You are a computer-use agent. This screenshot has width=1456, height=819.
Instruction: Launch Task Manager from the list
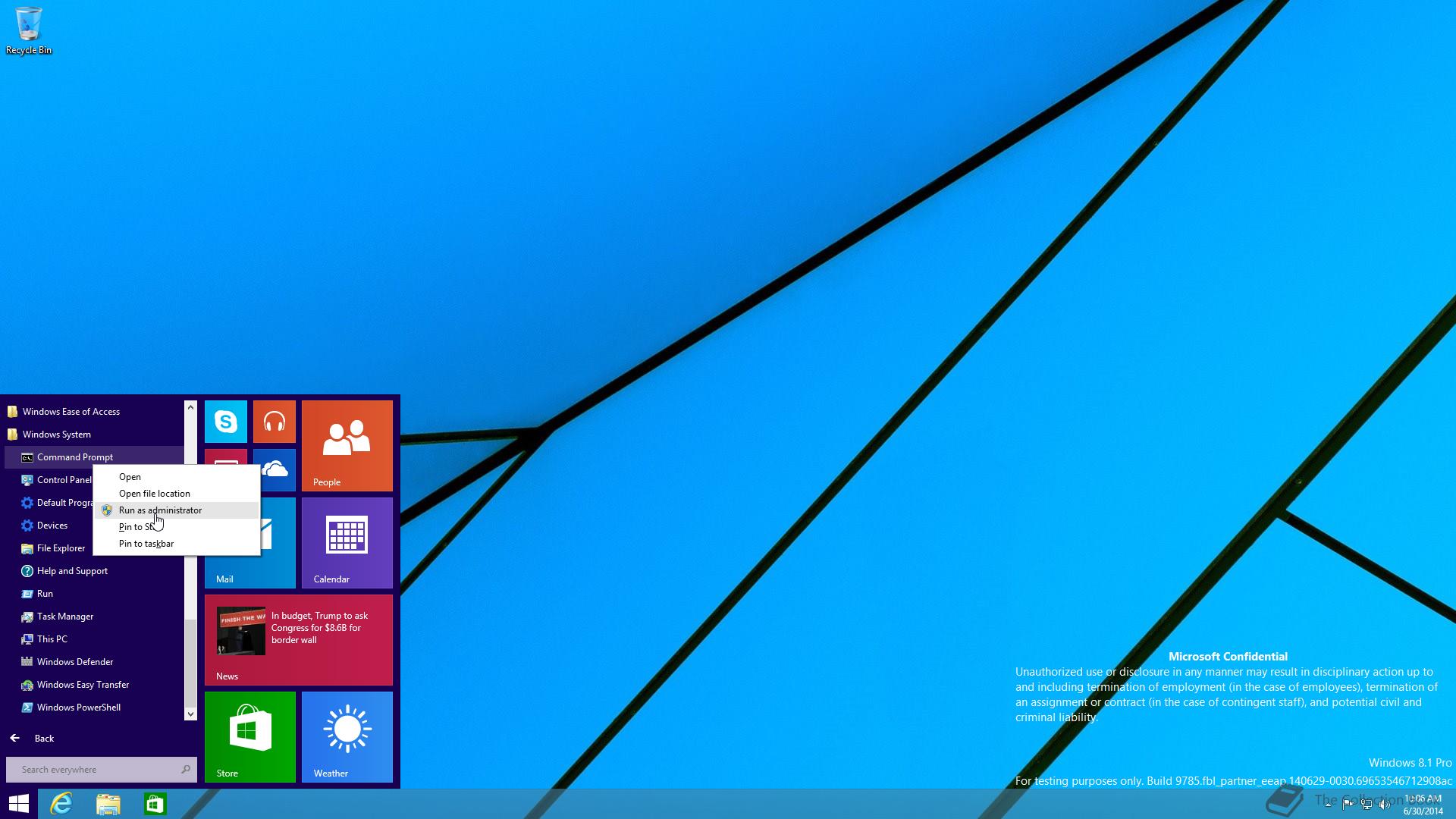click(x=94, y=617)
